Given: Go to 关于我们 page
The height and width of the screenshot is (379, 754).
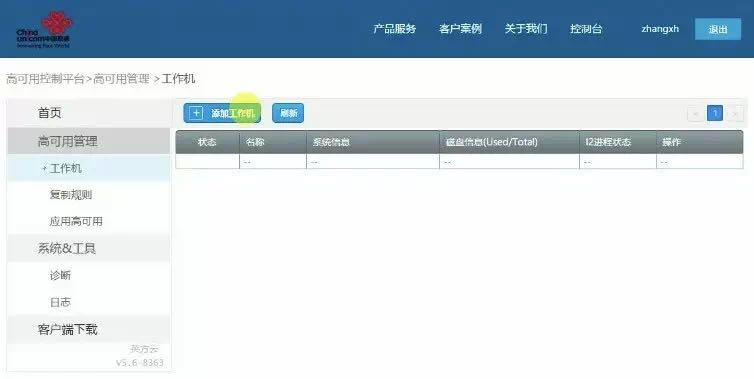Looking at the screenshot, I should click(526, 29).
